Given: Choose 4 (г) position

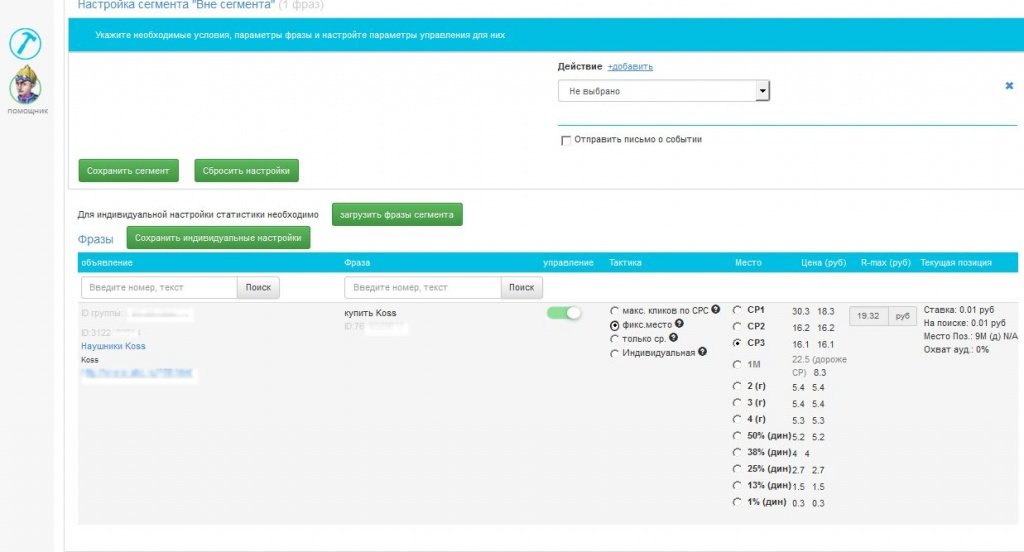Looking at the screenshot, I should [x=737, y=419].
